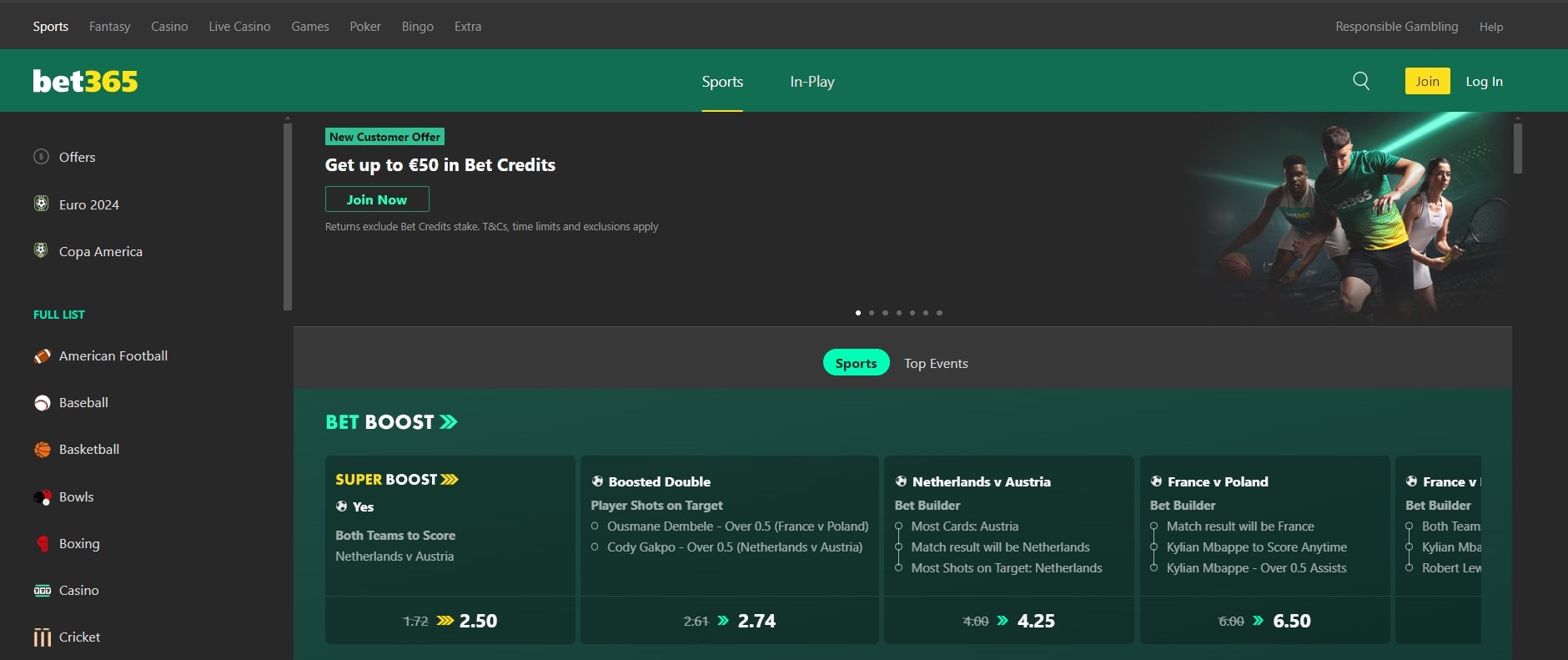Select the Casino slot icon
The width and height of the screenshot is (1568, 660).
pos(42,591)
